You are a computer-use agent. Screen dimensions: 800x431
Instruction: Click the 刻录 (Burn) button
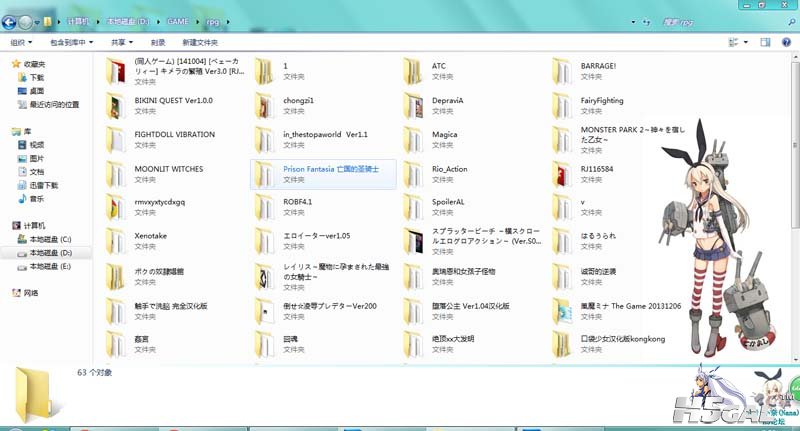coord(158,43)
